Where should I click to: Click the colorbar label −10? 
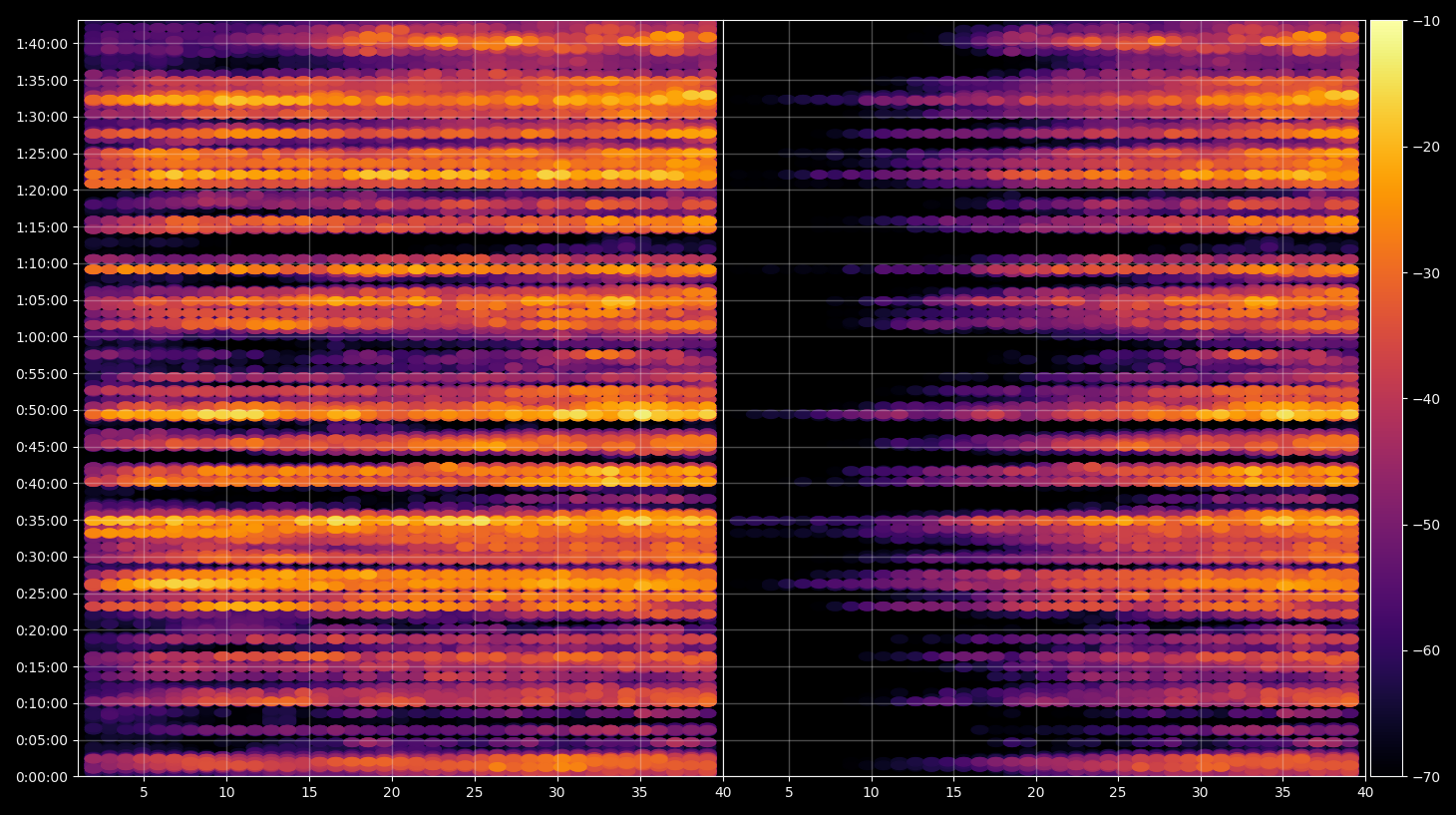point(1427,21)
